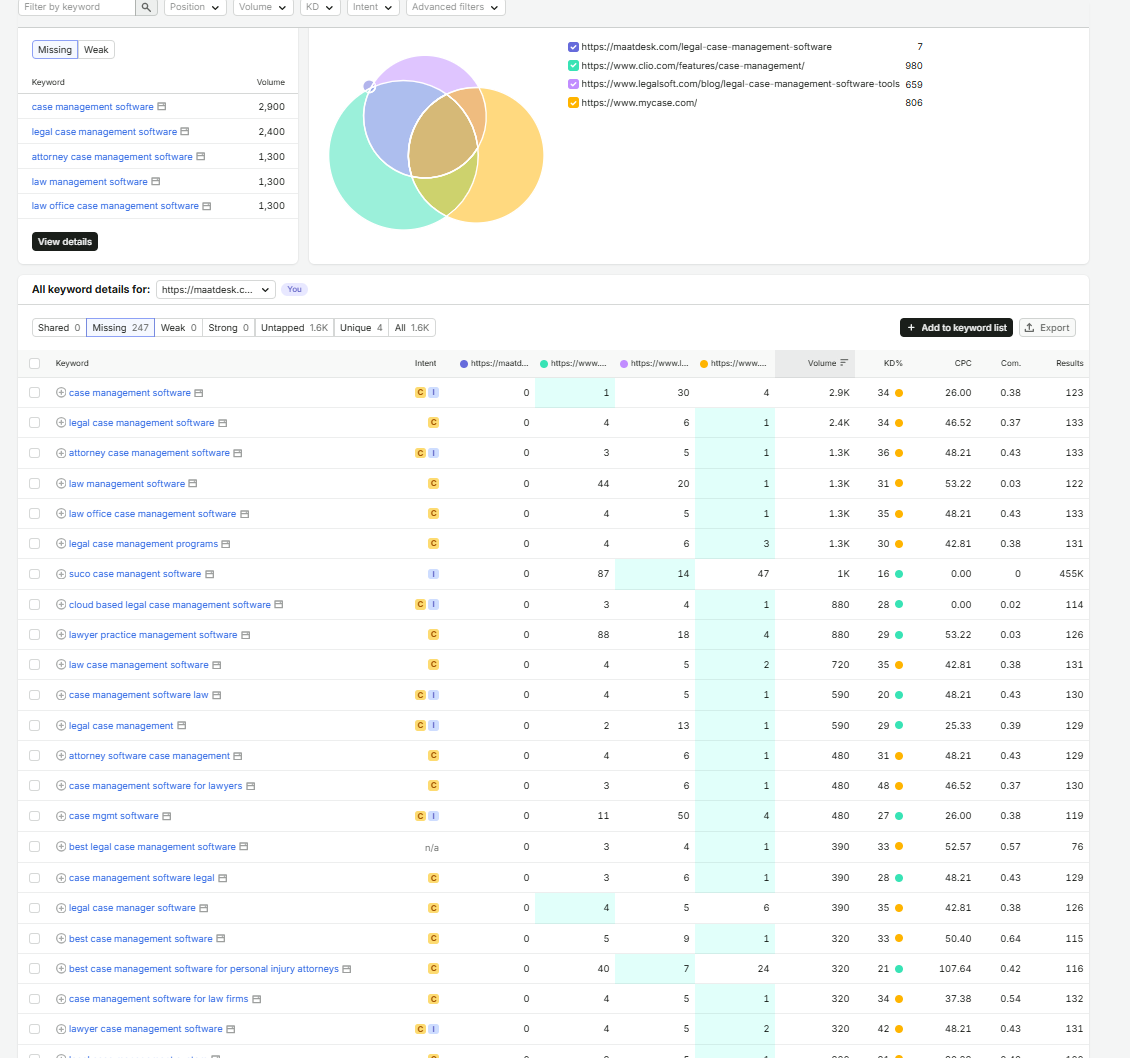
Task: Open SERP icon for 'law case management software' row
Action: [x=217, y=665]
